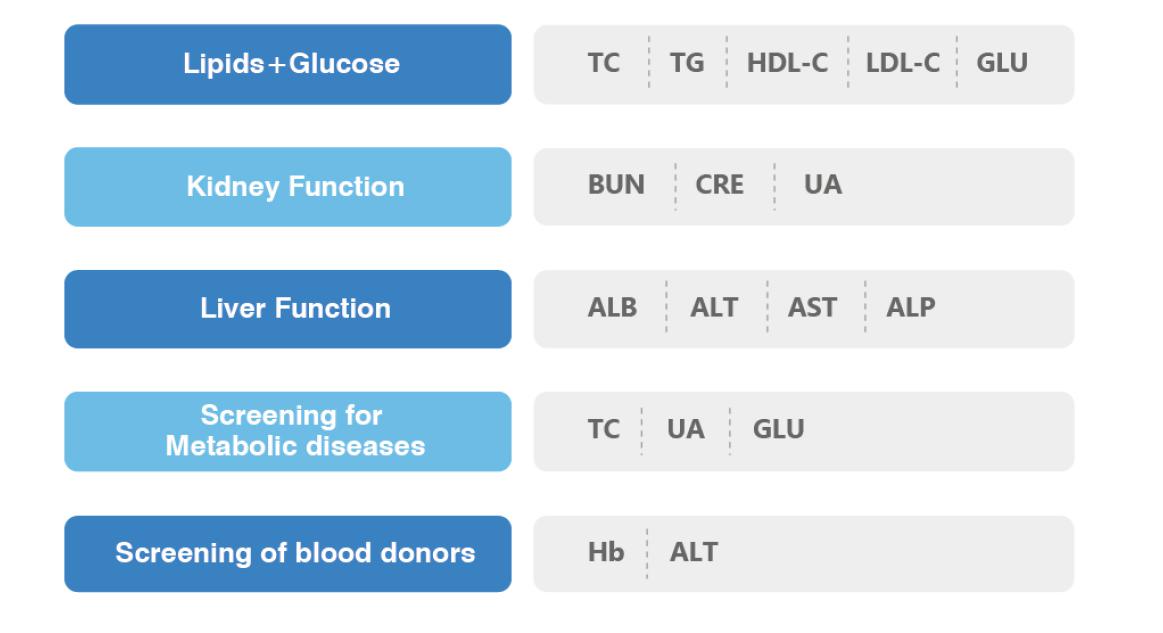Select GLU in the Lipids+Glucose row
Image resolution: width=1163 pixels, height=633 pixels.
click(x=1001, y=63)
